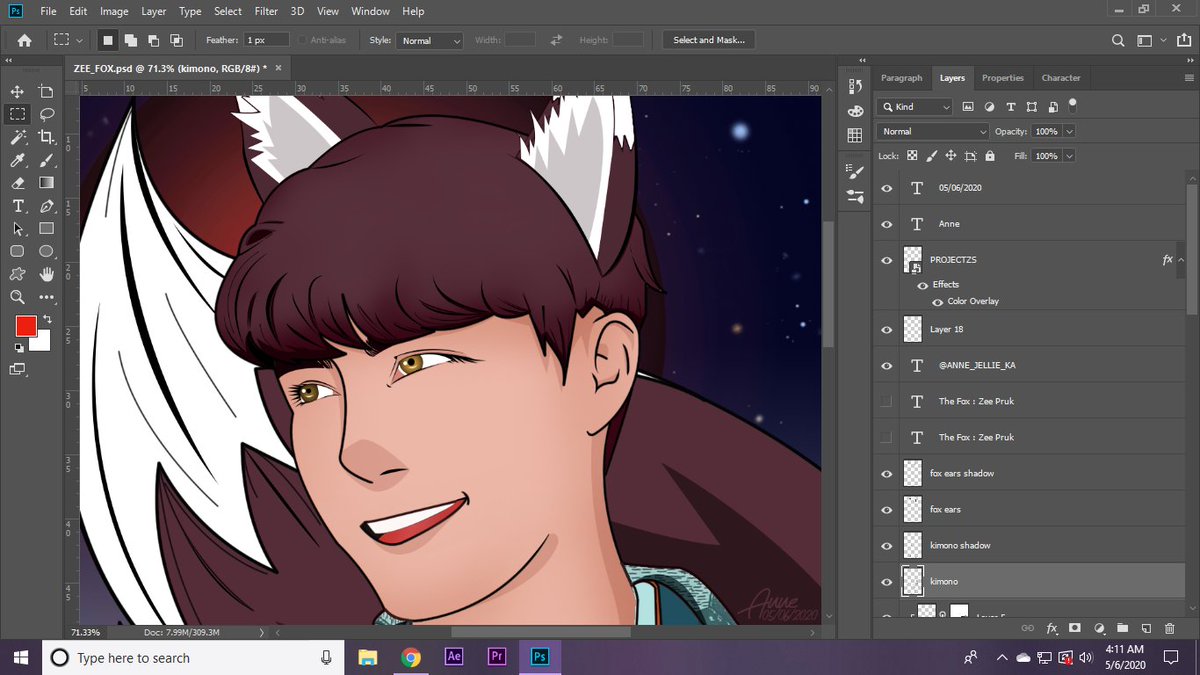This screenshot has width=1200, height=675.
Task: Open the marquee Style dropdown
Action: [430, 40]
